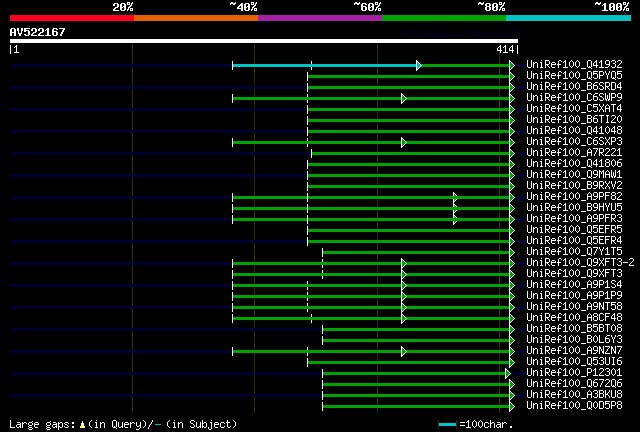Select the UniRef100_Q9MAW1 label

click(574, 175)
